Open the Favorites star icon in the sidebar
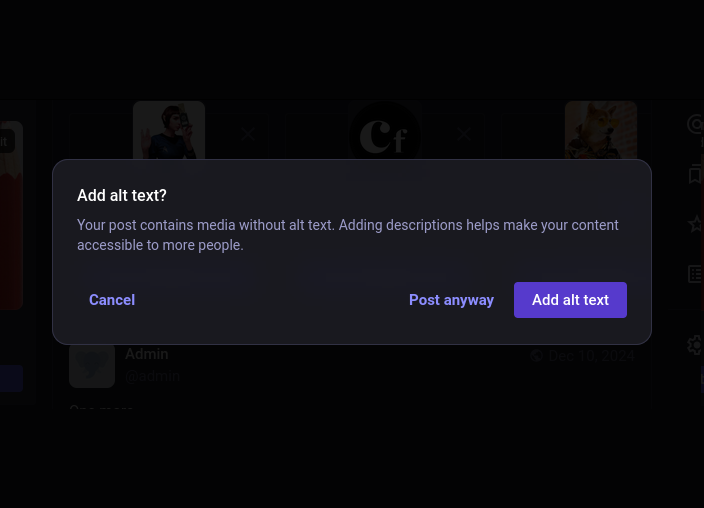 (696, 224)
